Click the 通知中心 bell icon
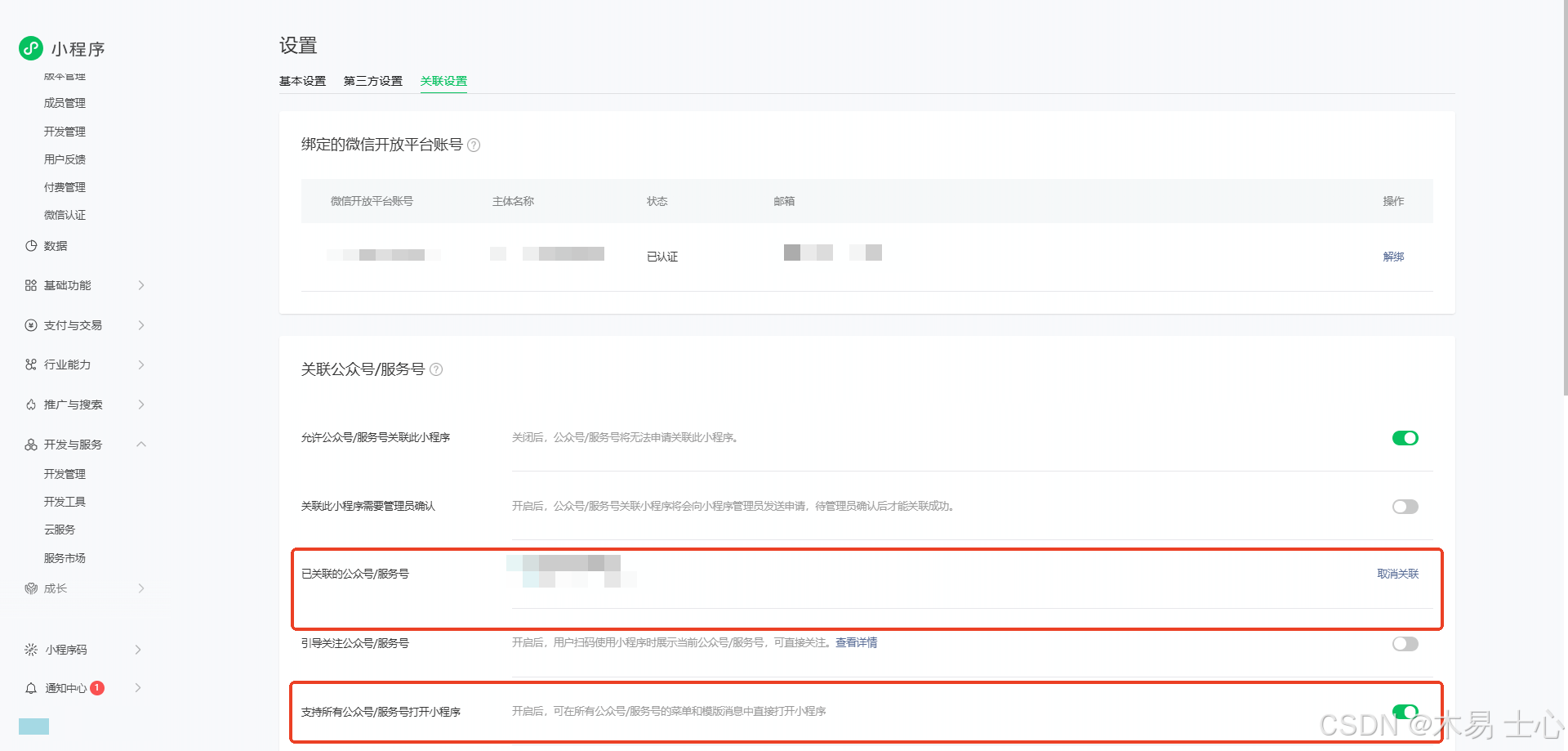This screenshot has width=1568, height=751. pos(30,688)
